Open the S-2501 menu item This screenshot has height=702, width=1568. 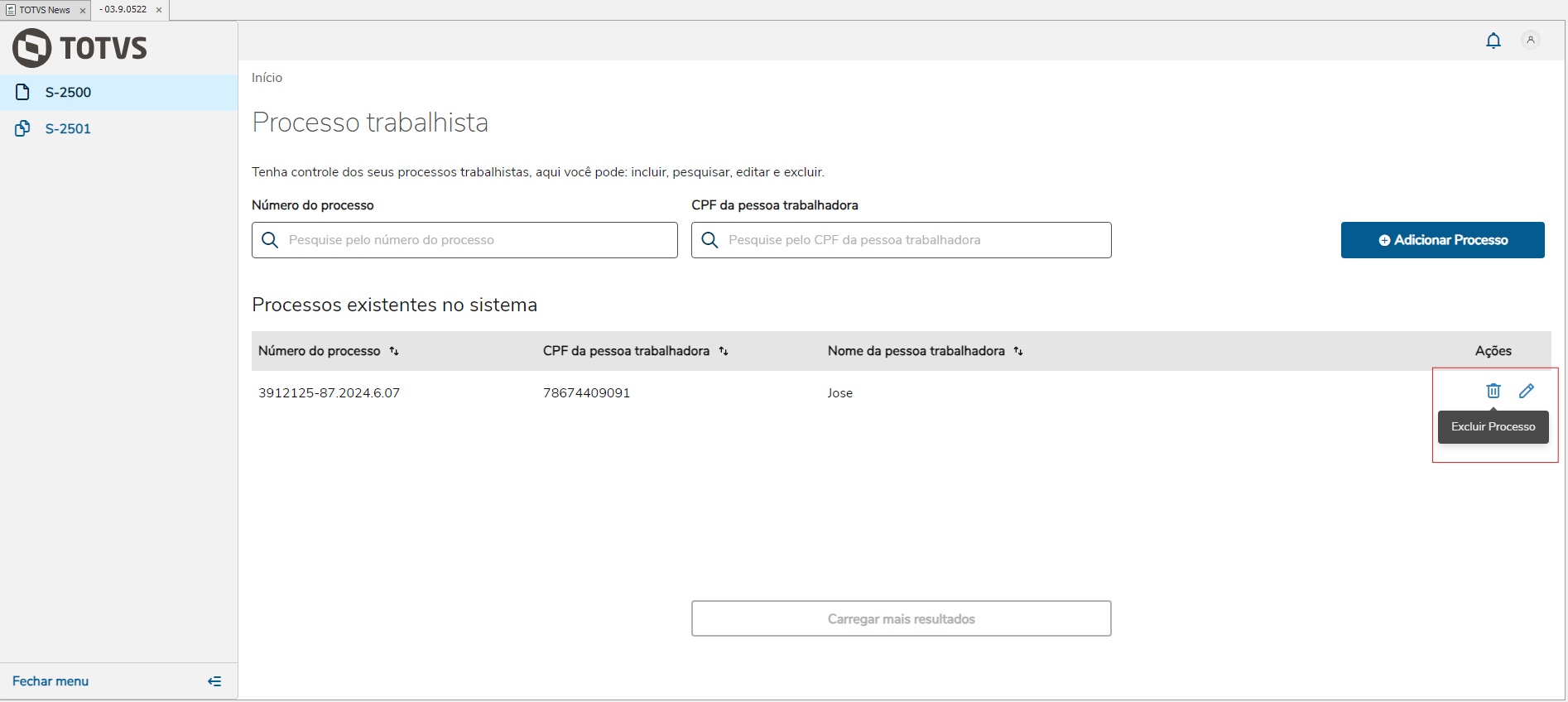pos(68,129)
